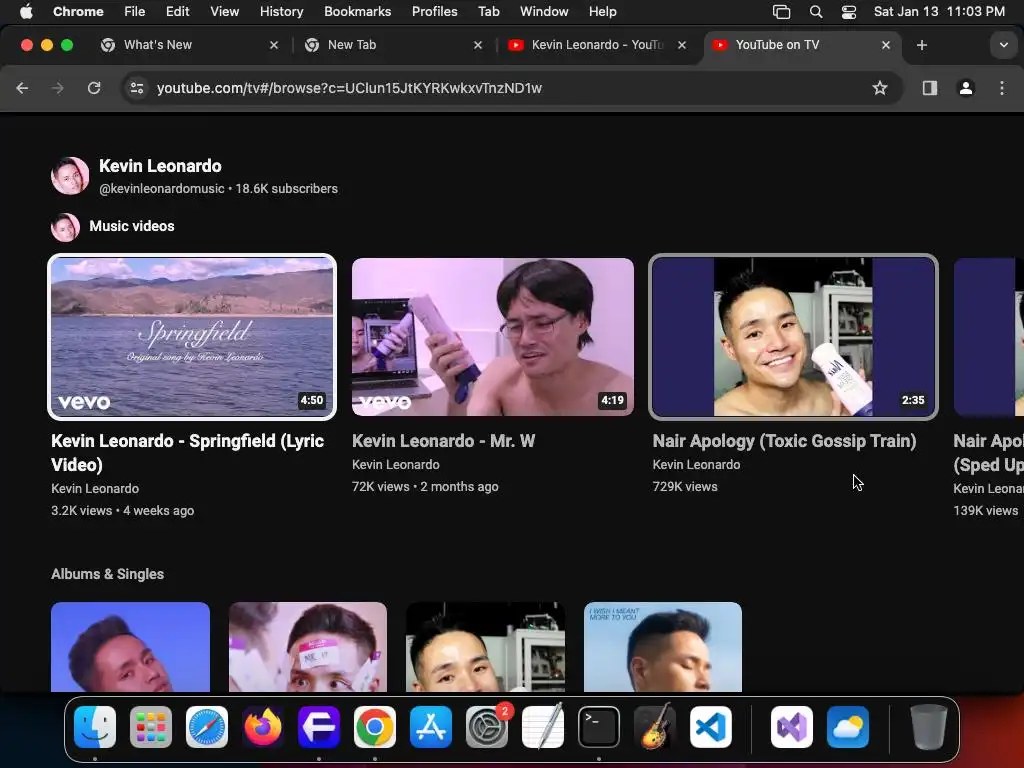The image size is (1024, 768).
Task: Close the YouTube on TV tab
Action: coord(886,45)
